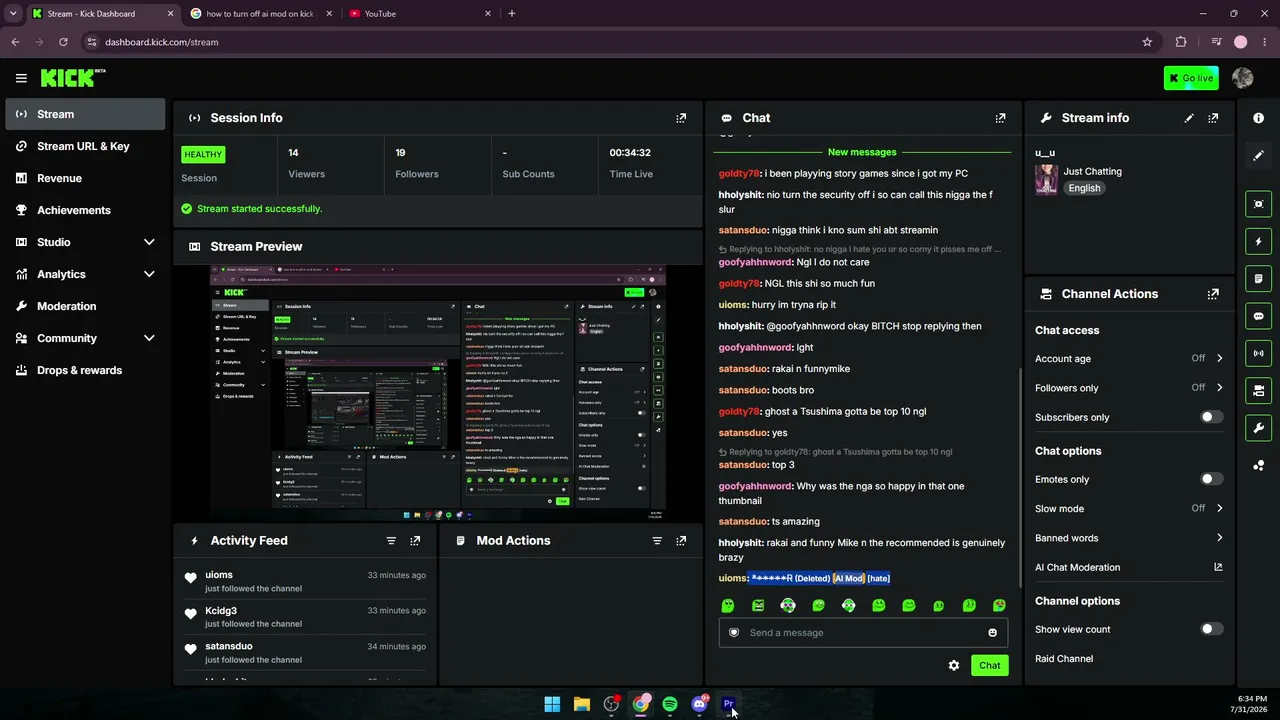This screenshot has width=1280, height=720.
Task: Open the AI Chat Moderation external link
Action: [x=1218, y=567]
